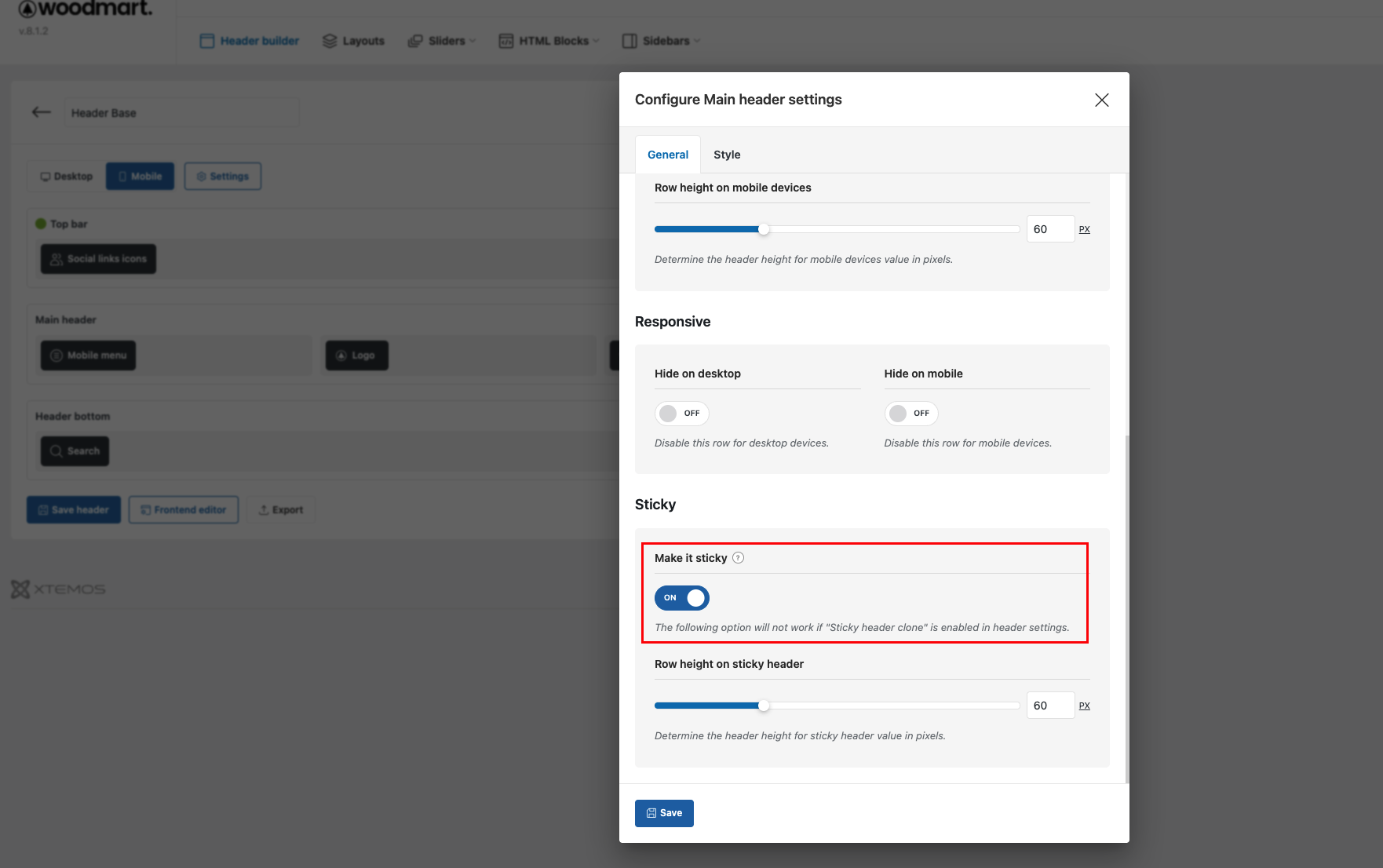Click the mobile row height value field
This screenshot has height=868, width=1383.
[1050, 229]
